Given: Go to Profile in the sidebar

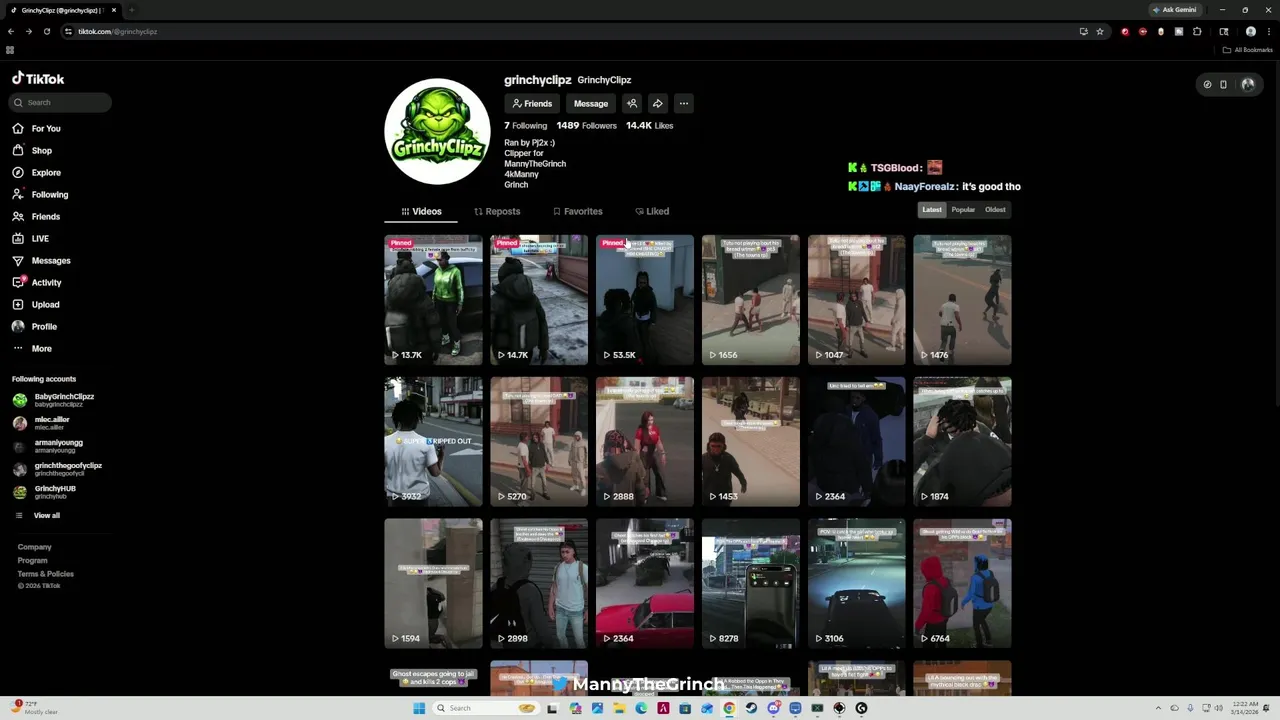Looking at the screenshot, I should pos(35,326).
